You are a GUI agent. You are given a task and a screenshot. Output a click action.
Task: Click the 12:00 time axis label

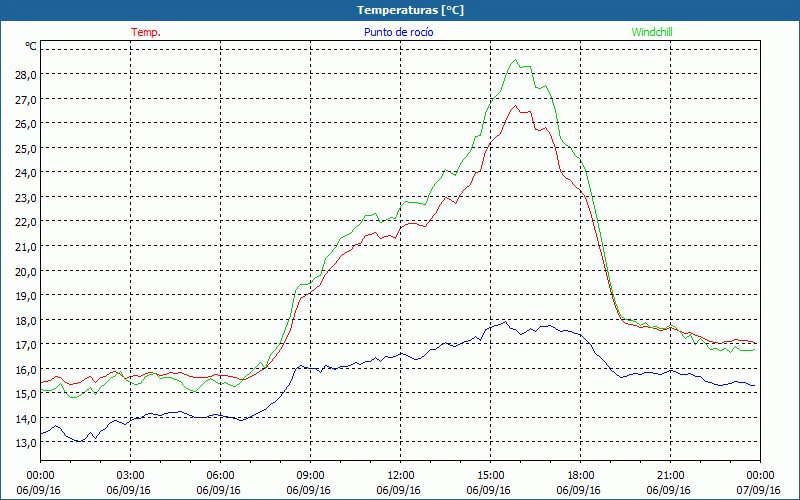(401, 476)
